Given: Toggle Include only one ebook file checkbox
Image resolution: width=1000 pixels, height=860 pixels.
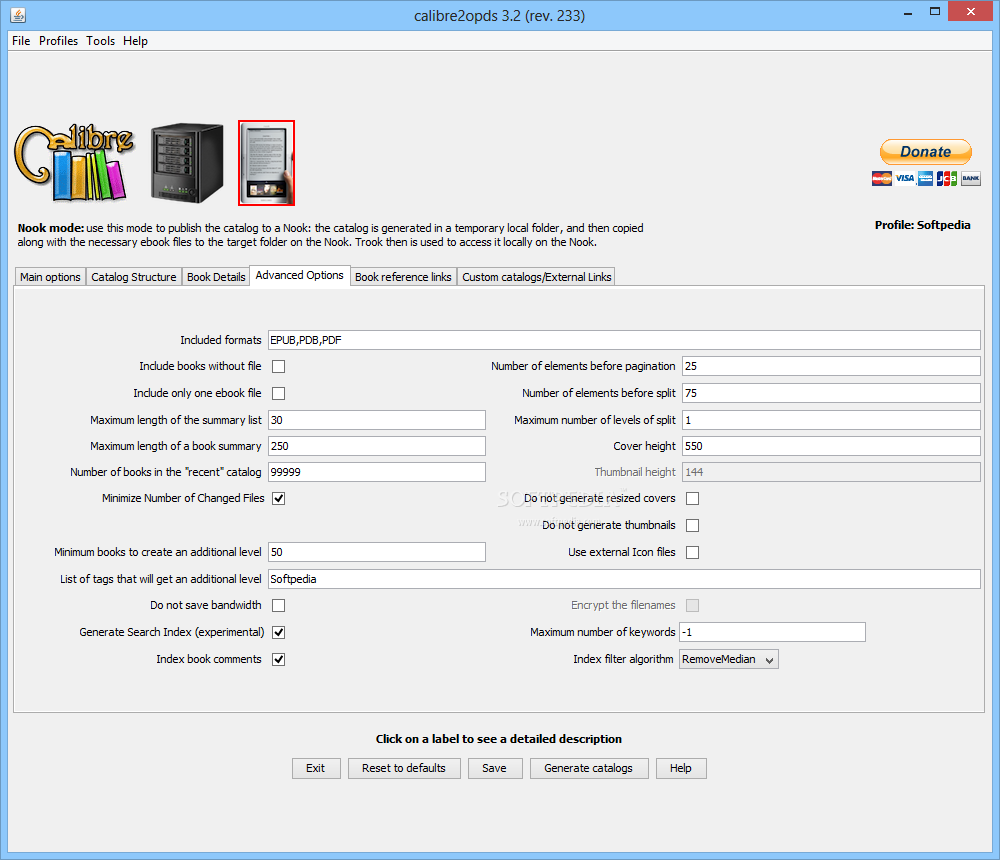Looking at the screenshot, I should 279,393.
